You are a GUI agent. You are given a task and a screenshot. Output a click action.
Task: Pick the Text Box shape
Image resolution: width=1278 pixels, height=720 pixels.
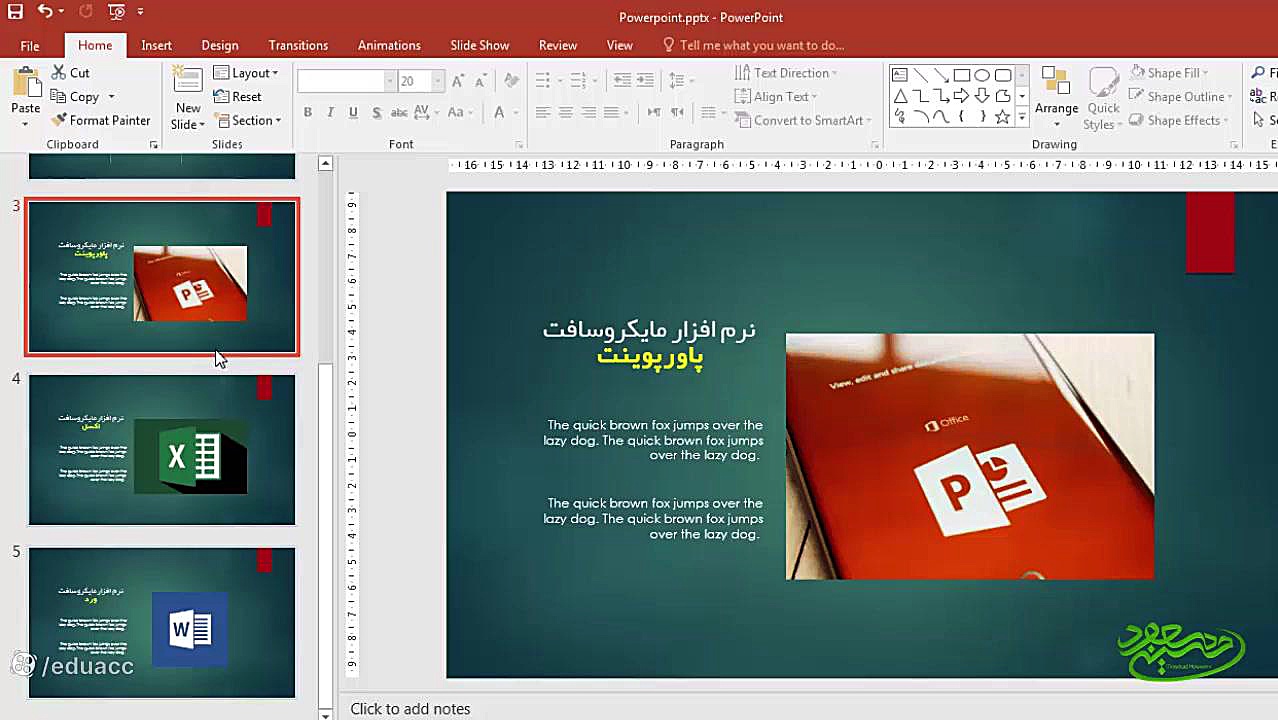[900, 75]
